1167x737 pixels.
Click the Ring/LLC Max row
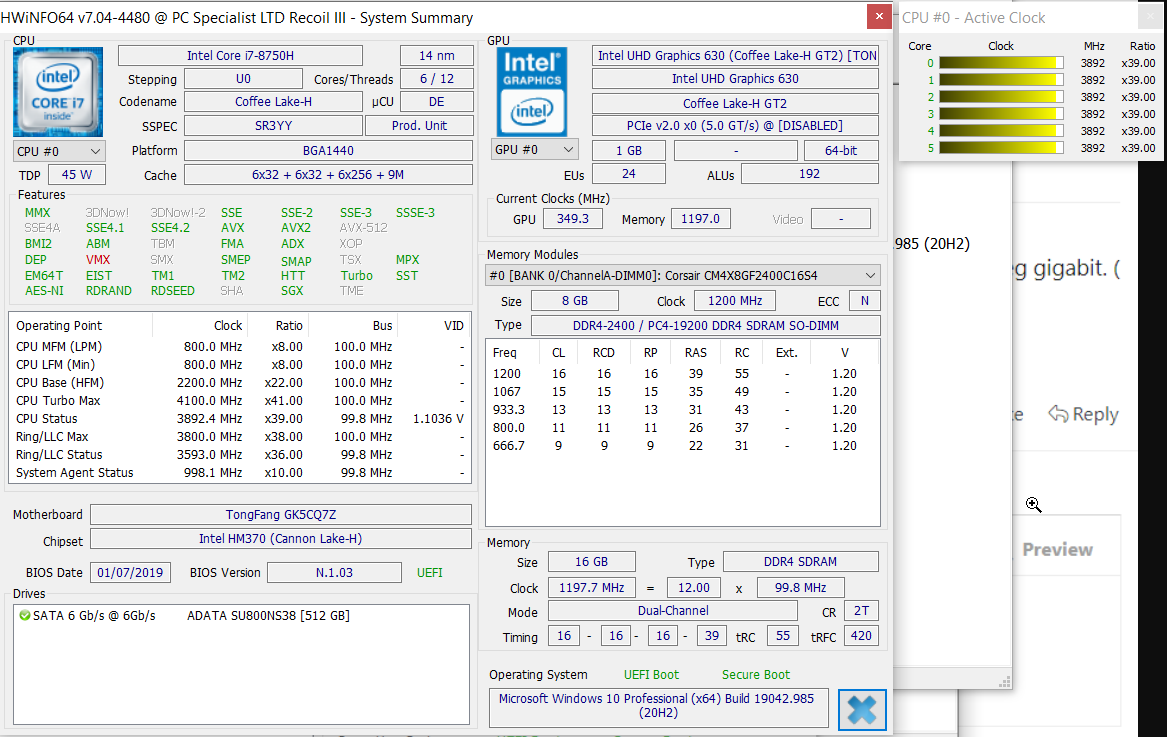point(240,437)
